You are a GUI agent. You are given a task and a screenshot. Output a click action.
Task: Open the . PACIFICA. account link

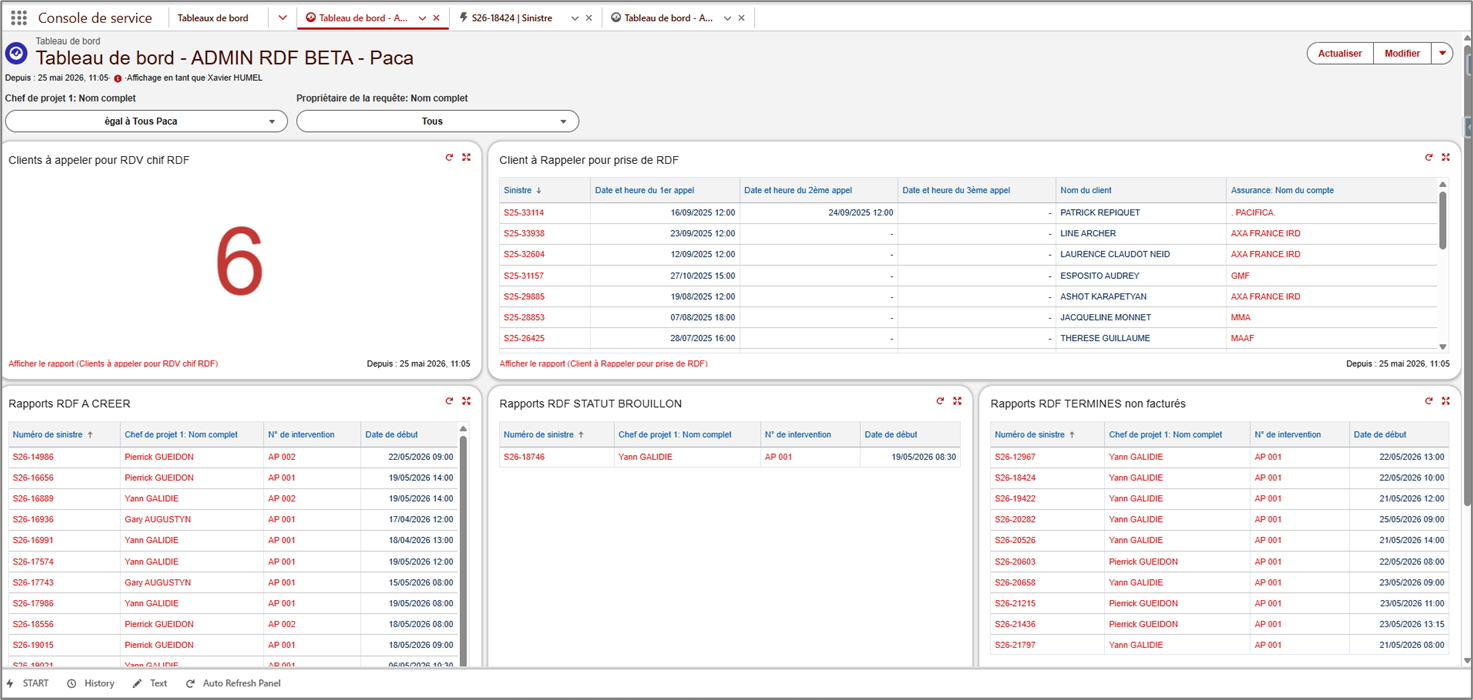pyautogui.click(x=1253, y=213)
